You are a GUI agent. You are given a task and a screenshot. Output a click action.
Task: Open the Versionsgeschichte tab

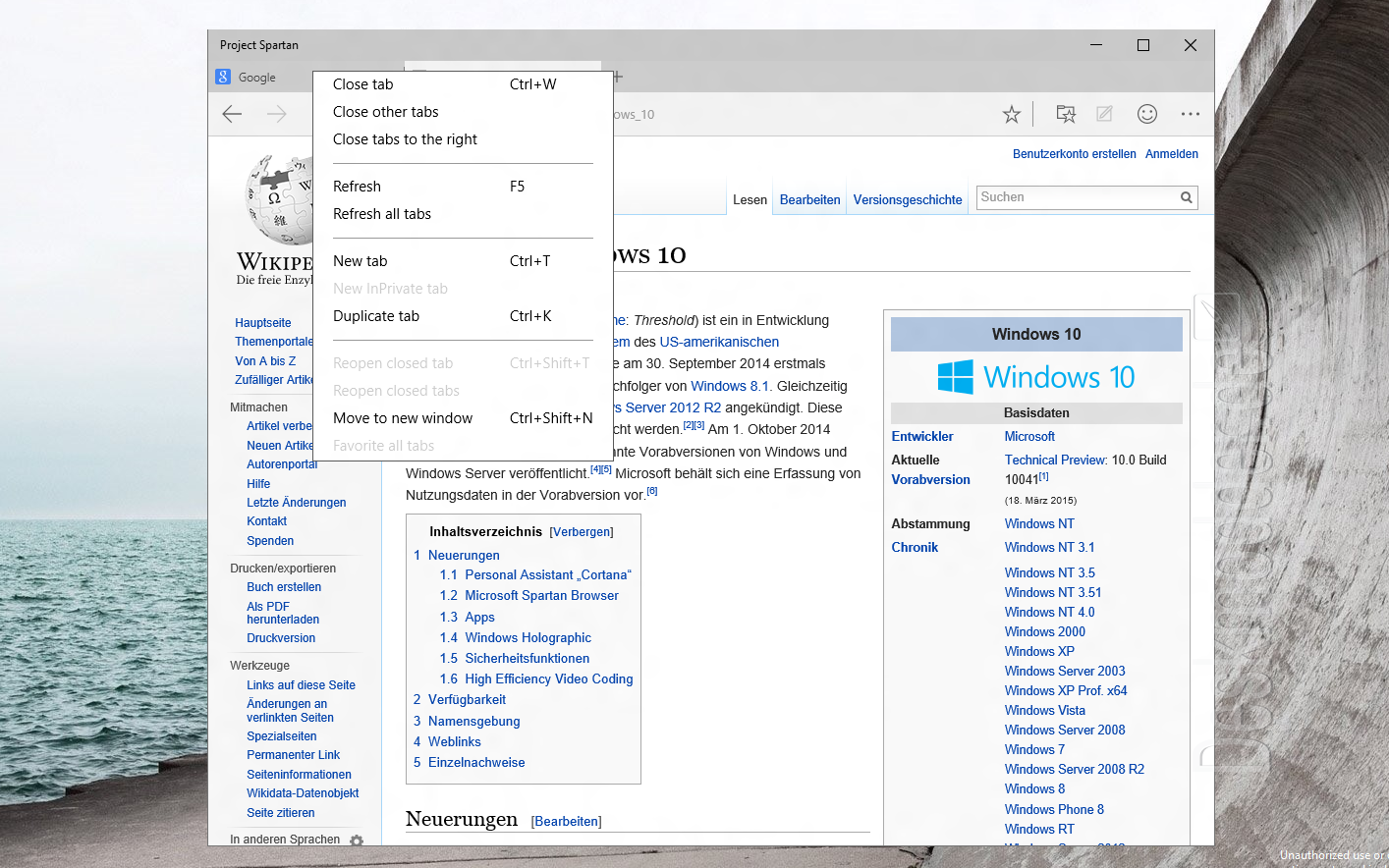[x=908, y=199]
